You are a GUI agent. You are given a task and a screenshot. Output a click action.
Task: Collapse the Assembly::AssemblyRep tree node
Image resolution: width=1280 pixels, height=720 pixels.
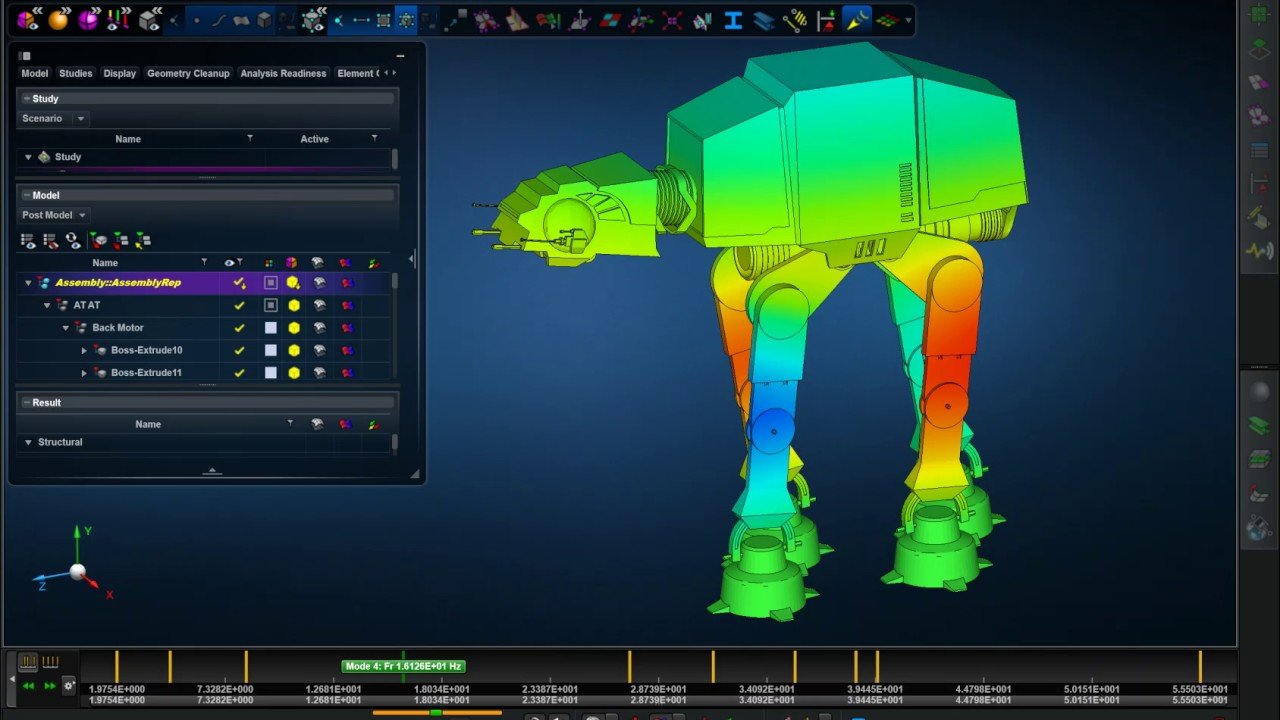[x=28, y=283]
